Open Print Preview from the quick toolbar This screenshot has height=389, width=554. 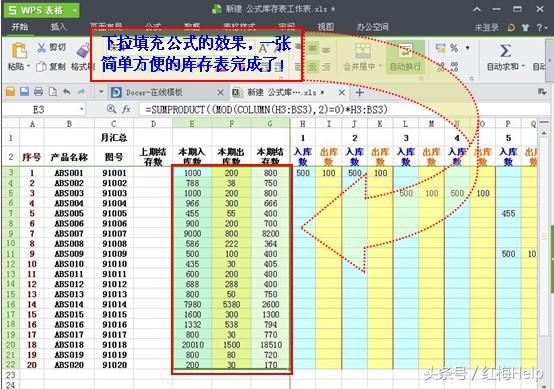(53, 92)
